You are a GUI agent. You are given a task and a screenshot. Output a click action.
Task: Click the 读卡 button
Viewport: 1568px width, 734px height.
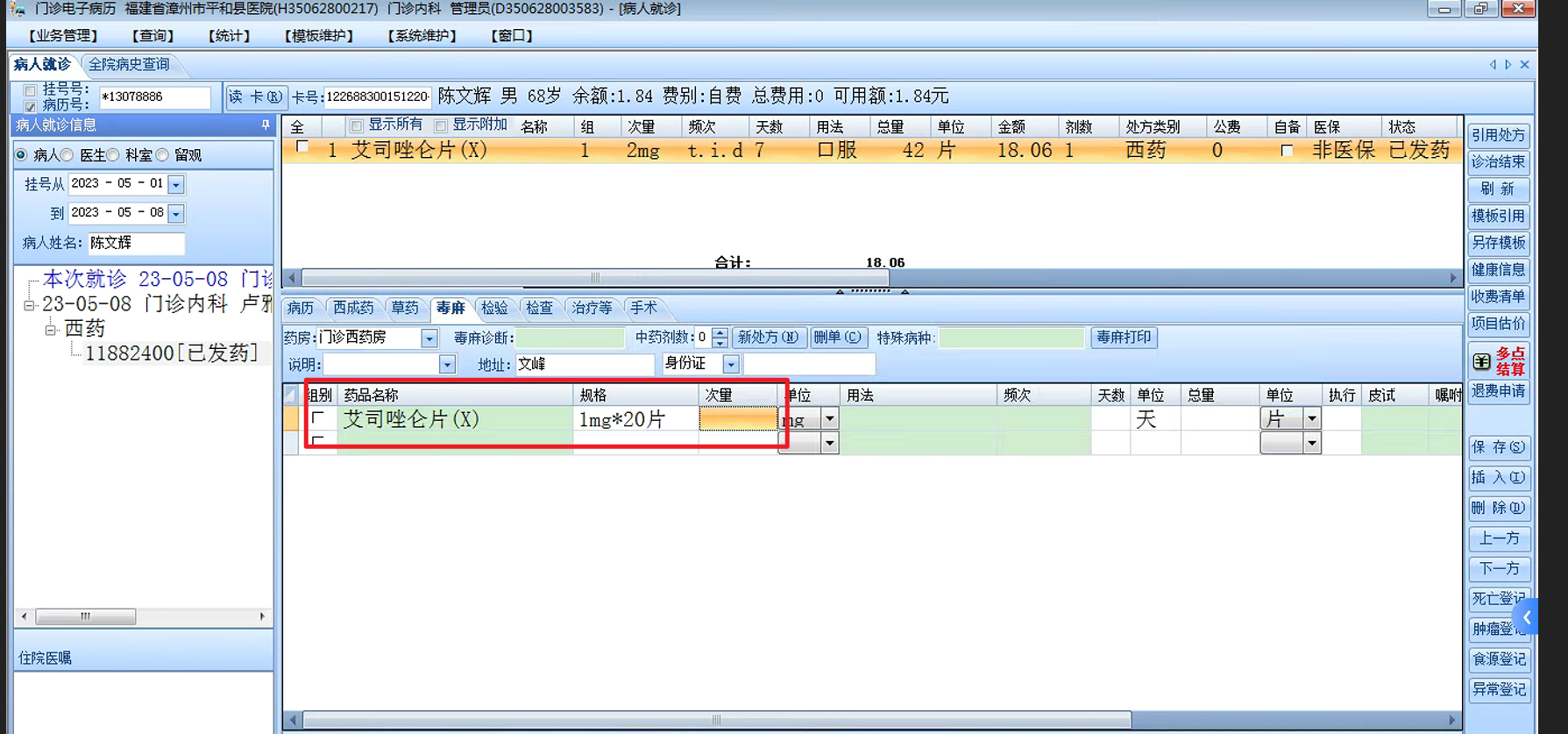pos(255,96)
